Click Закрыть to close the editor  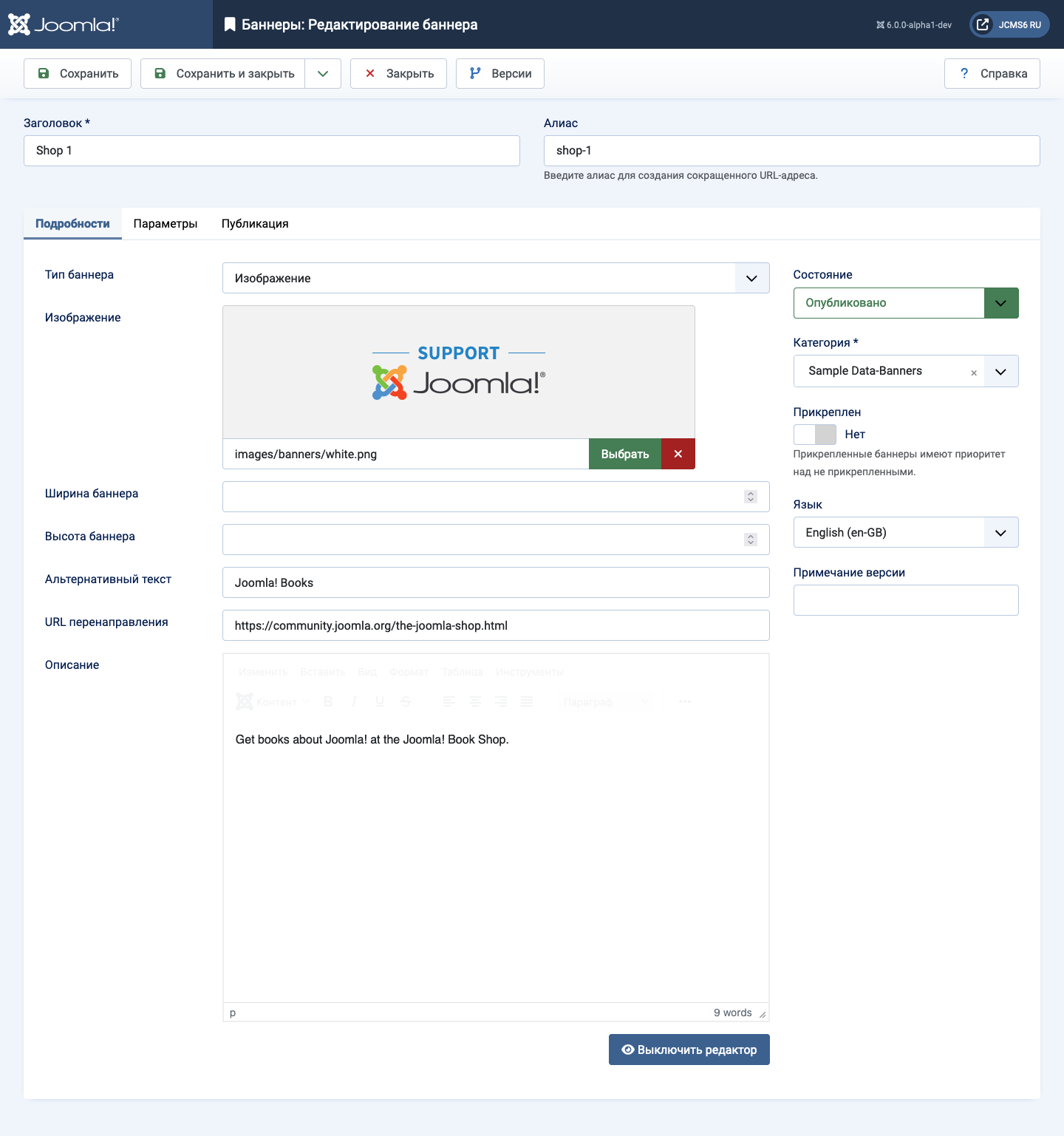click(x=398, y=73)
